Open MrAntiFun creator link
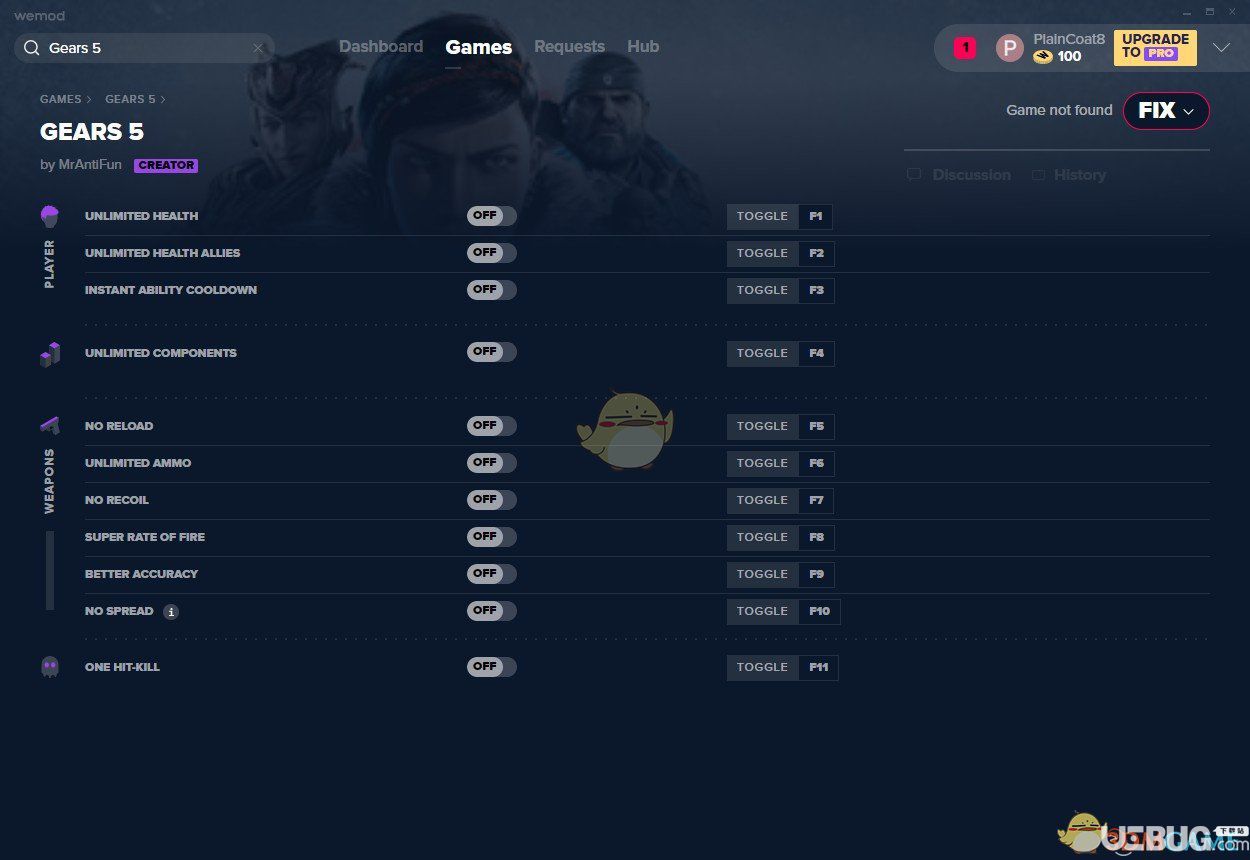Viewport: 1250px width, 860px height. [90, 165]
